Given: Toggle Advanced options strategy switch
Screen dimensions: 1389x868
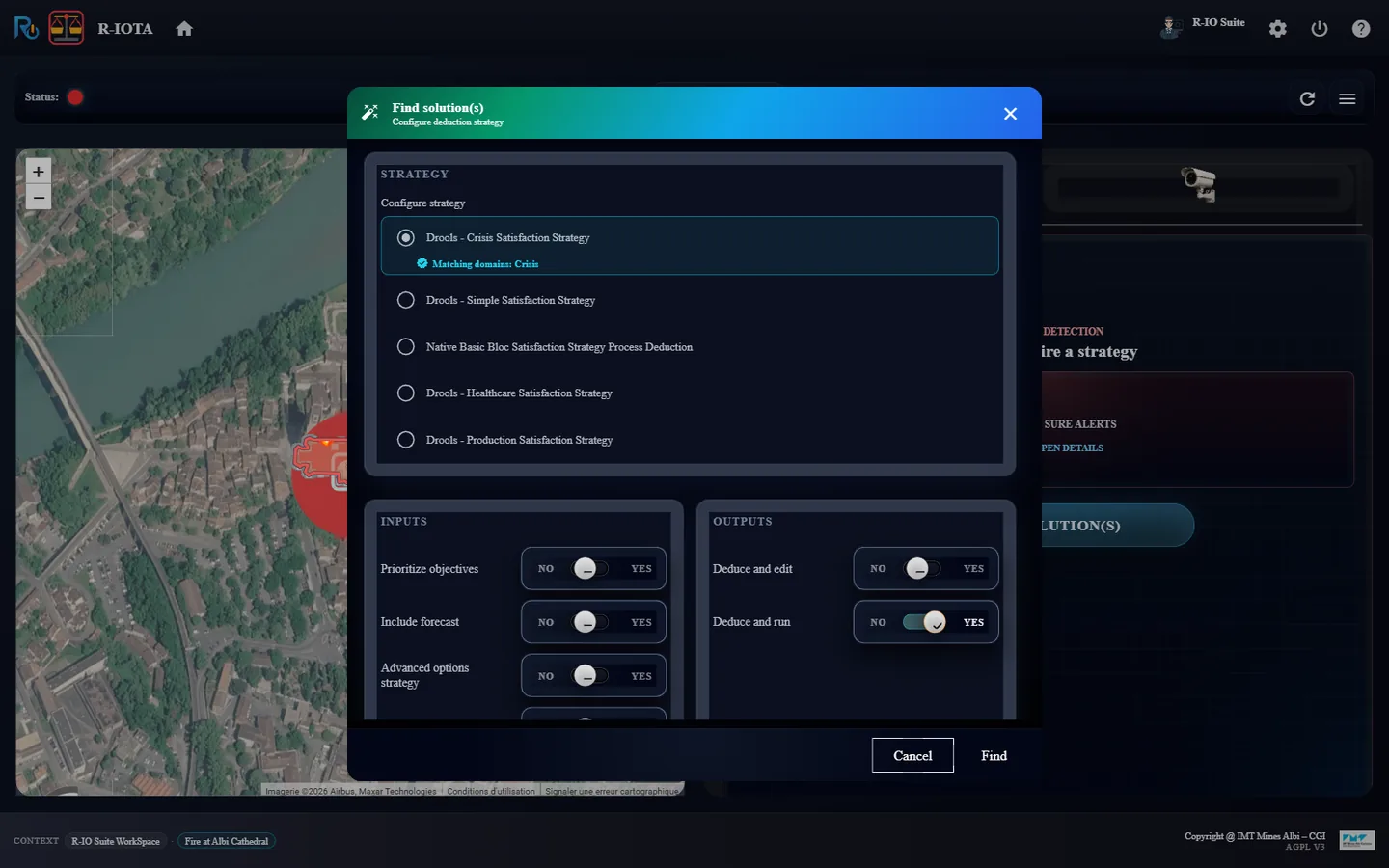Looking at the screenshot, I should click(592, 676).
